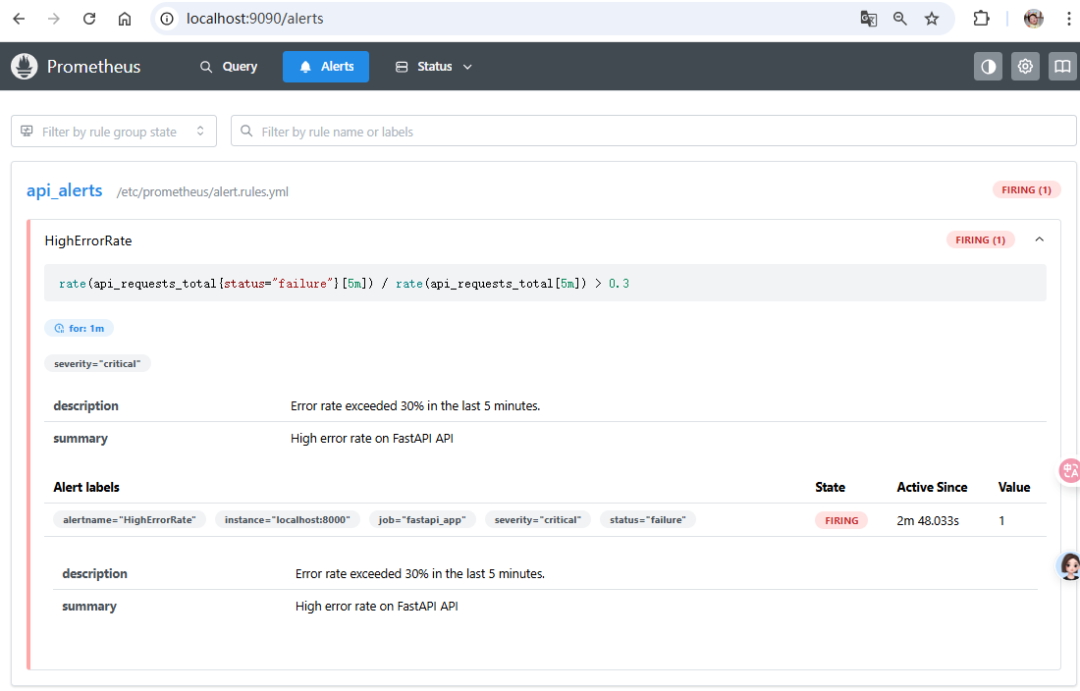The height and width of the screenshot is (691, 1080).
Task: Reload the page with the refresh icon
Action: (89, 19)
